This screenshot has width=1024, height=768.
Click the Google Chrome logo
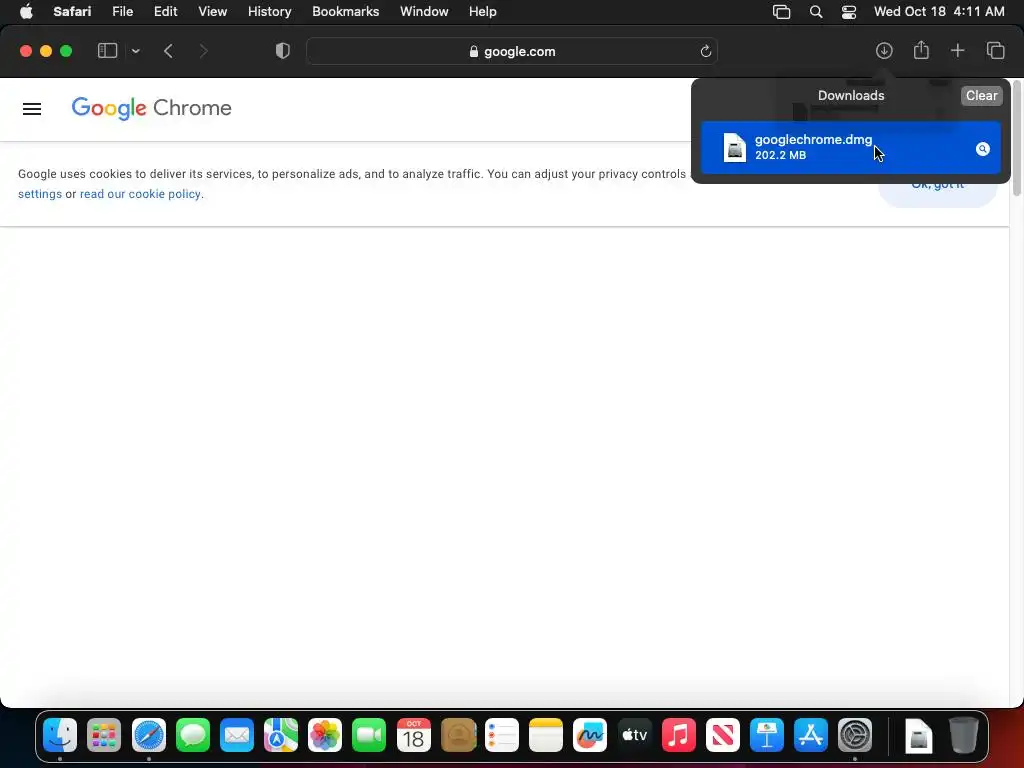point(152,108)
